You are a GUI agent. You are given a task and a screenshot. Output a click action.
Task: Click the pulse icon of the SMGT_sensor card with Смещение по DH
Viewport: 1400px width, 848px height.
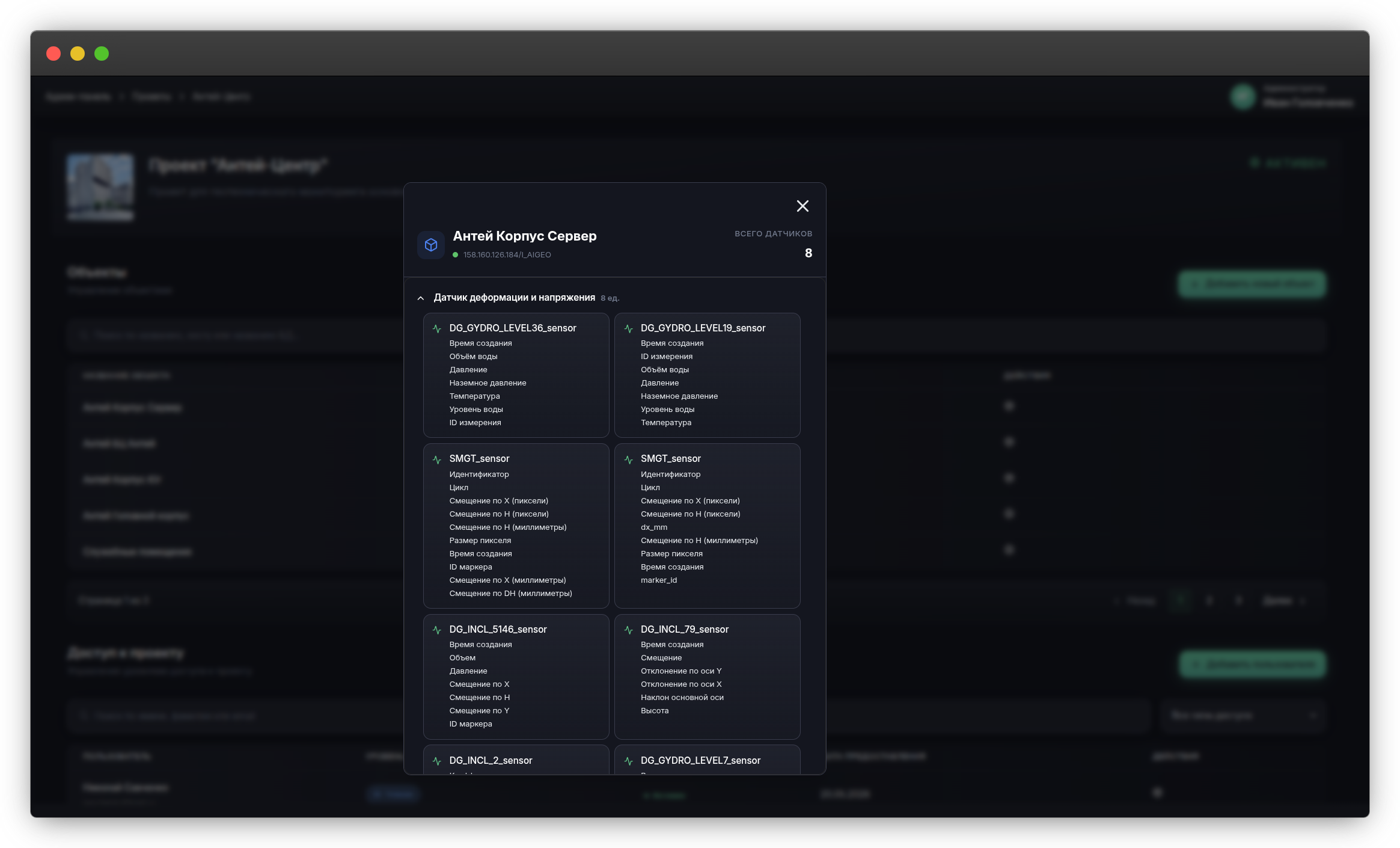tap(437, 459)
